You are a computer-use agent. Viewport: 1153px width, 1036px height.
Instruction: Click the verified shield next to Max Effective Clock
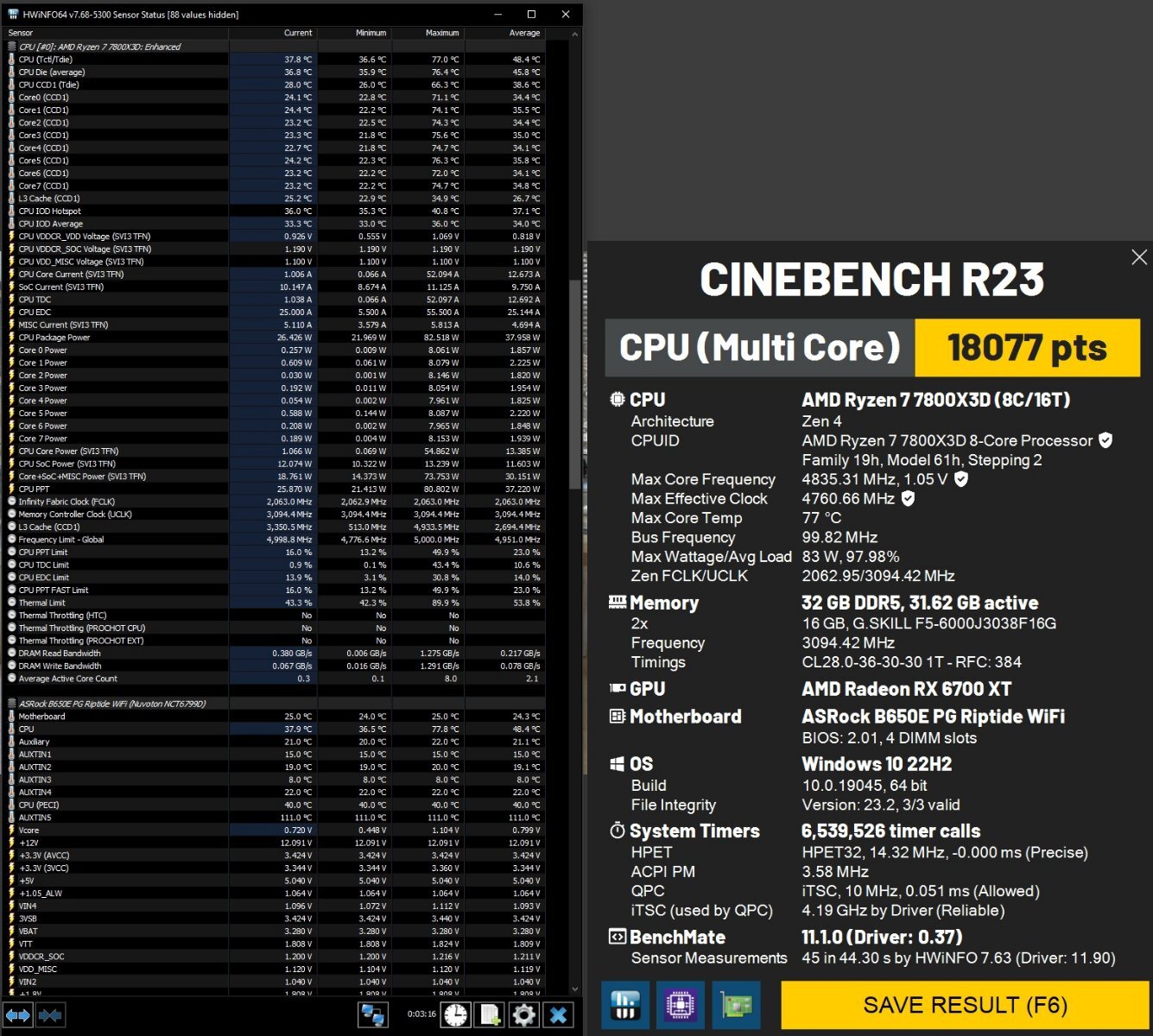coord(908,498)
